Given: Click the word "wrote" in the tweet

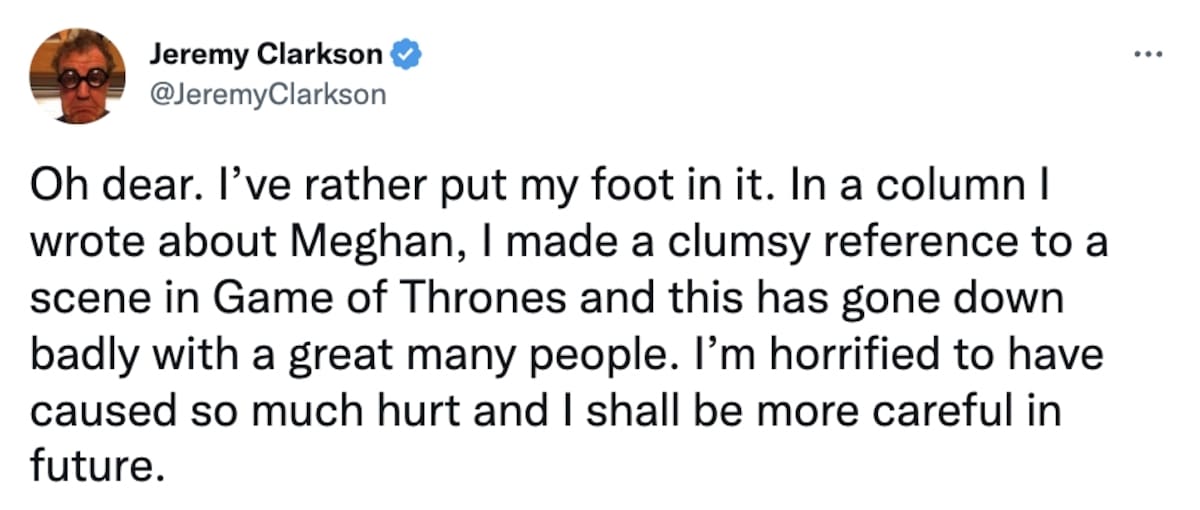Looking at the screenshot, I should (82, 244).
